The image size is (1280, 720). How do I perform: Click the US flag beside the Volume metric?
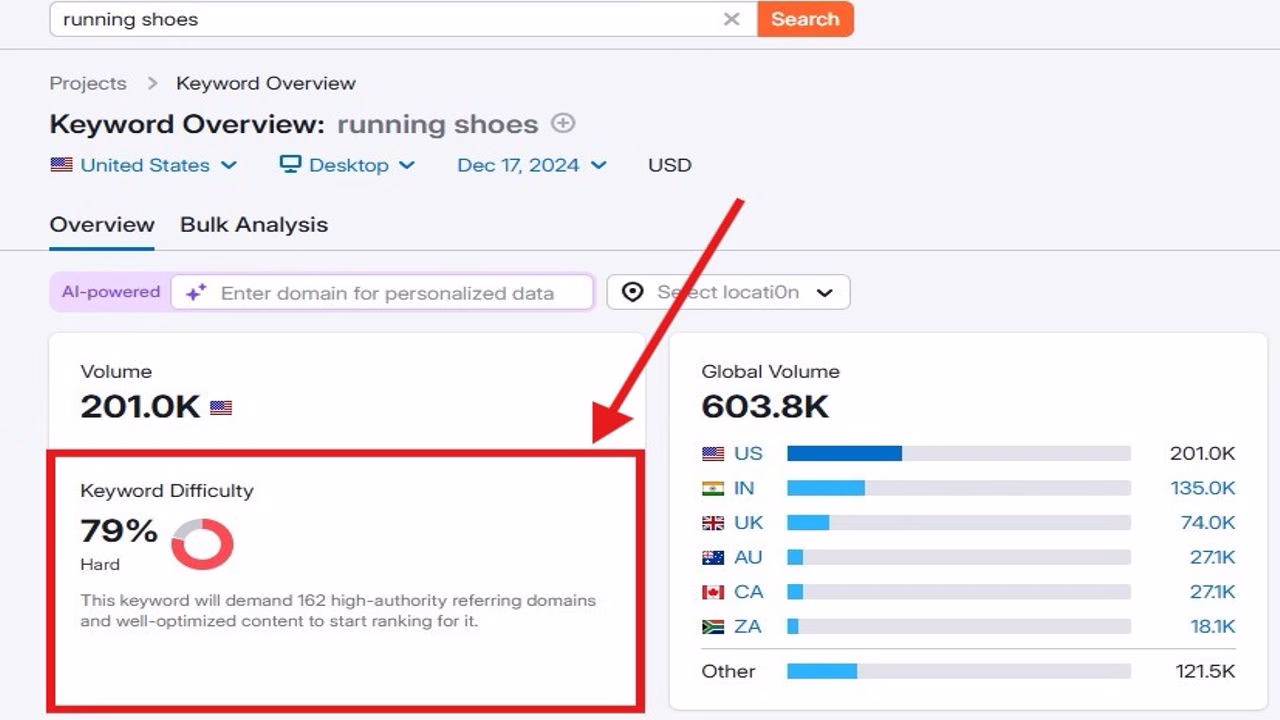(221, 407)
